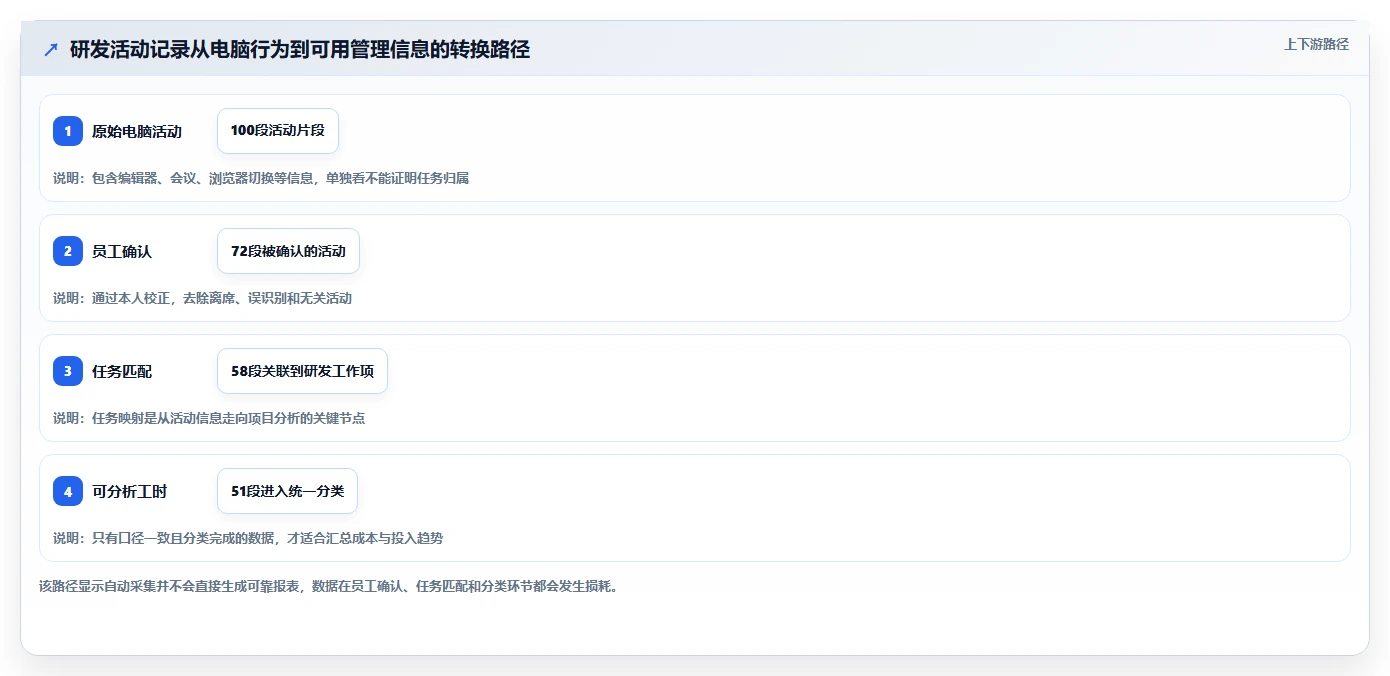The image size is (1390, 676).
Task: Click the 任务匹配 step title
Action: tap(122, 371)
